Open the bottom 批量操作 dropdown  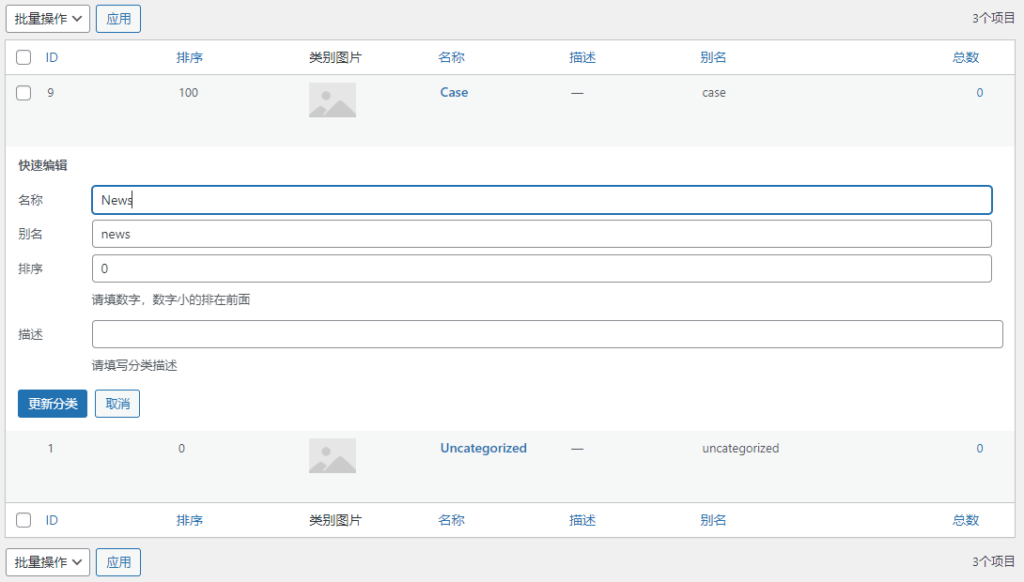[48, 562]
